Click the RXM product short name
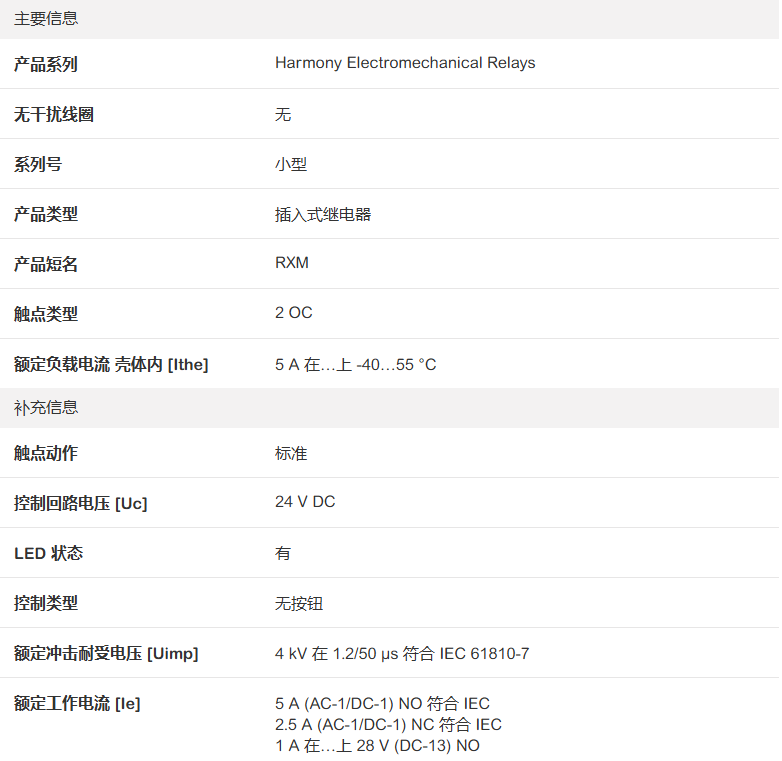The width and height of the screenshot is (782, 761). pos(292,263)
